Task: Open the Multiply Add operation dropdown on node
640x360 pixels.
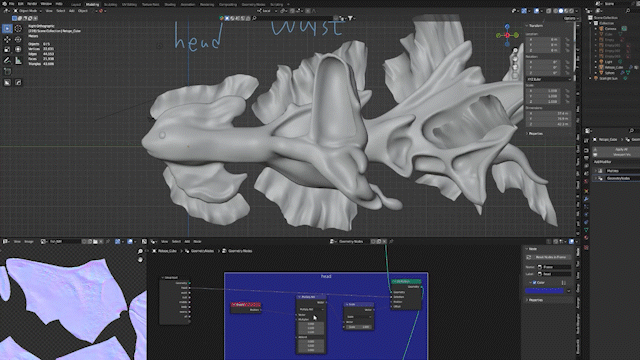Action: point(311,309)
